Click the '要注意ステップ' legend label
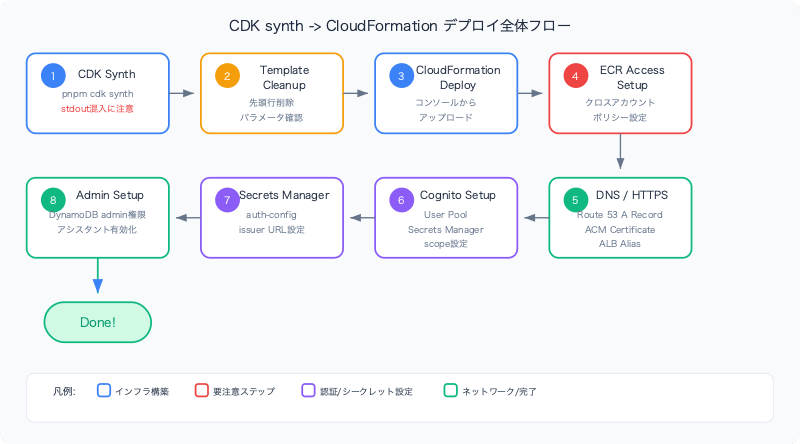Image resolution: width=800 pixels, height=444 pixels. point(244,391)
